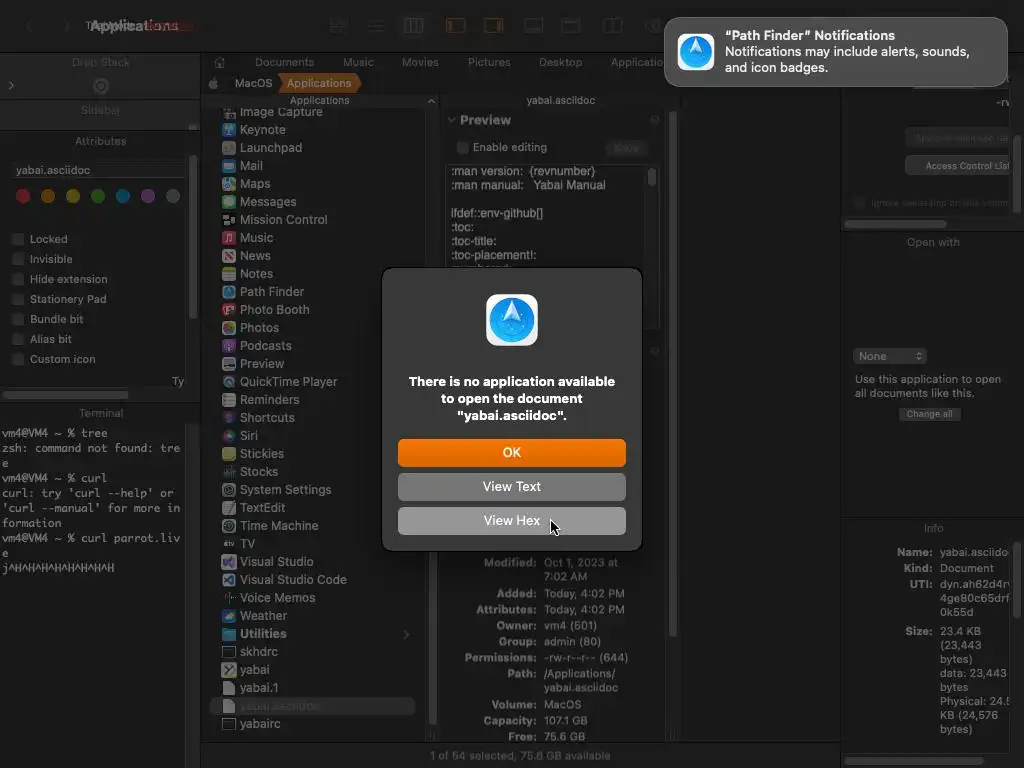Viewport: 1024px width, 768px height.
Task: Check the Hide extension checkbox
Action: 18,280
